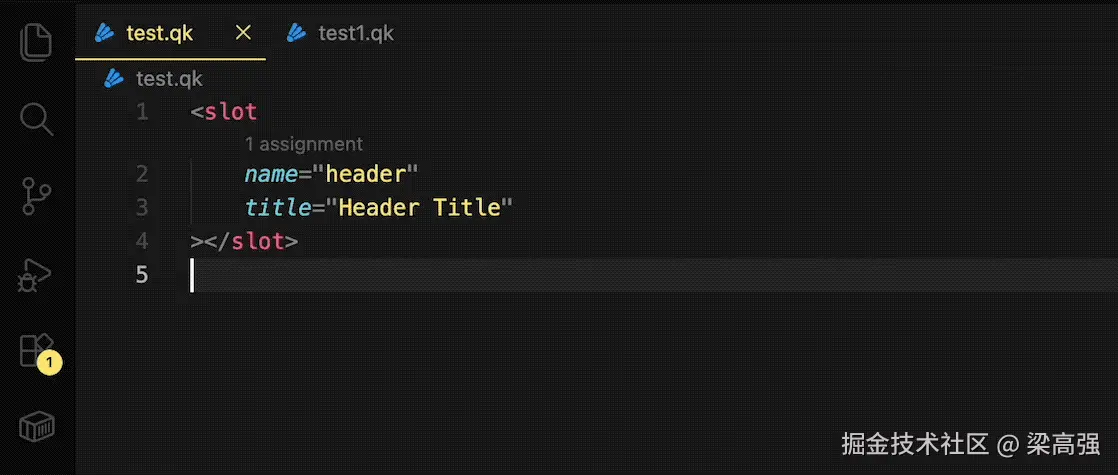
Task: Open the container box icon in sidebar
Action: pyautogui.click(x=36, y=427)
